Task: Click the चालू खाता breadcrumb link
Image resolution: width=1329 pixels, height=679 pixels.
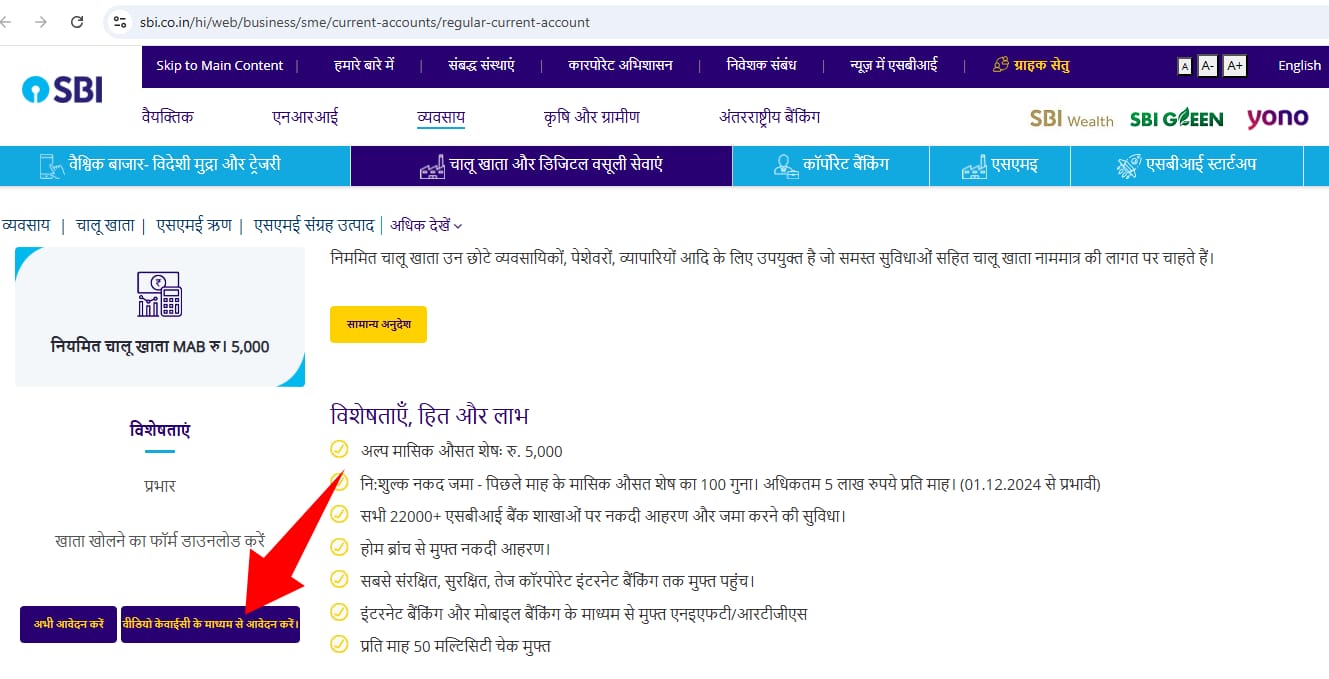Action: [105, 226]
